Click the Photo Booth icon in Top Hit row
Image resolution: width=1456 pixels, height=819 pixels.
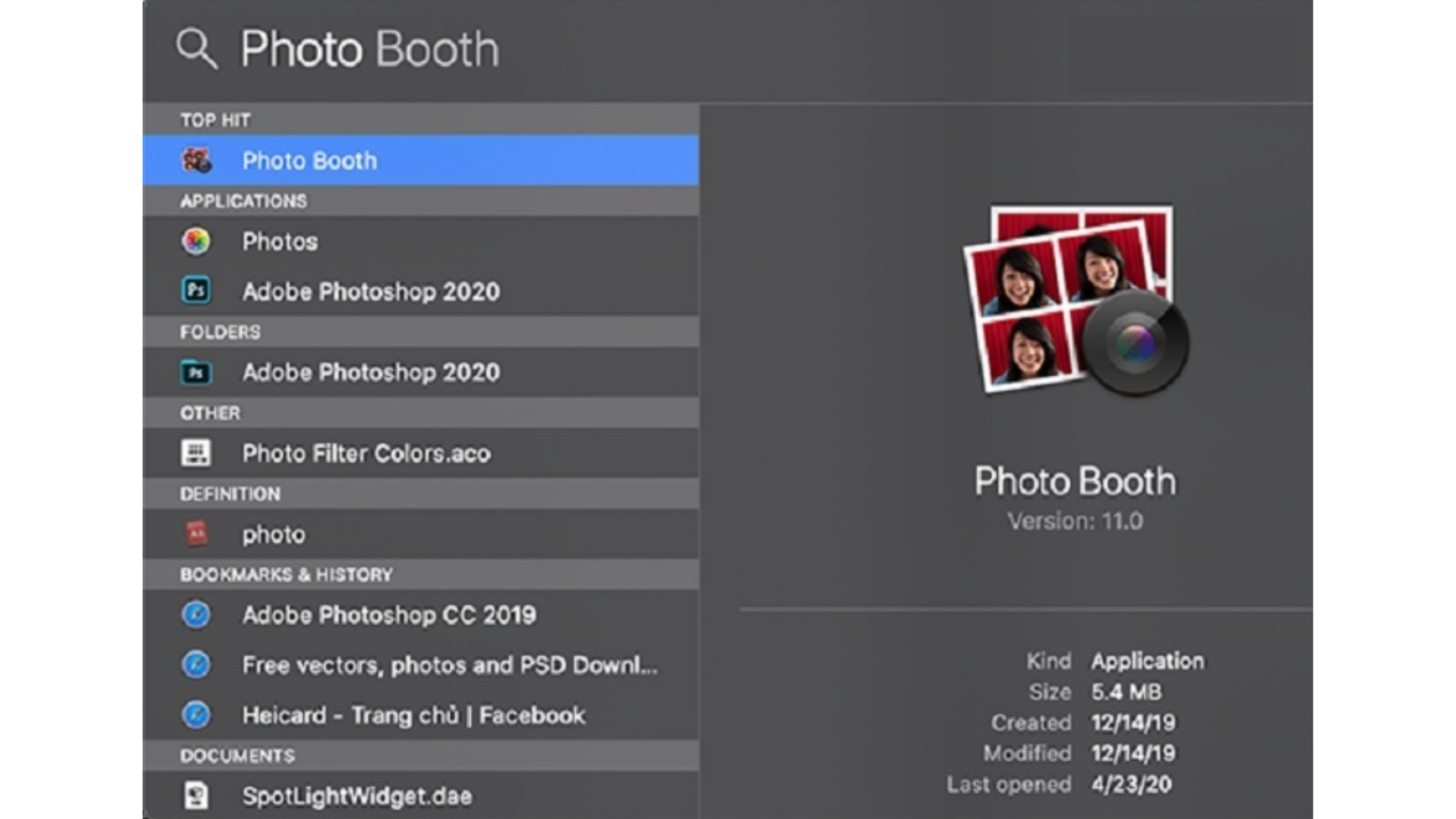pos(196,160)
